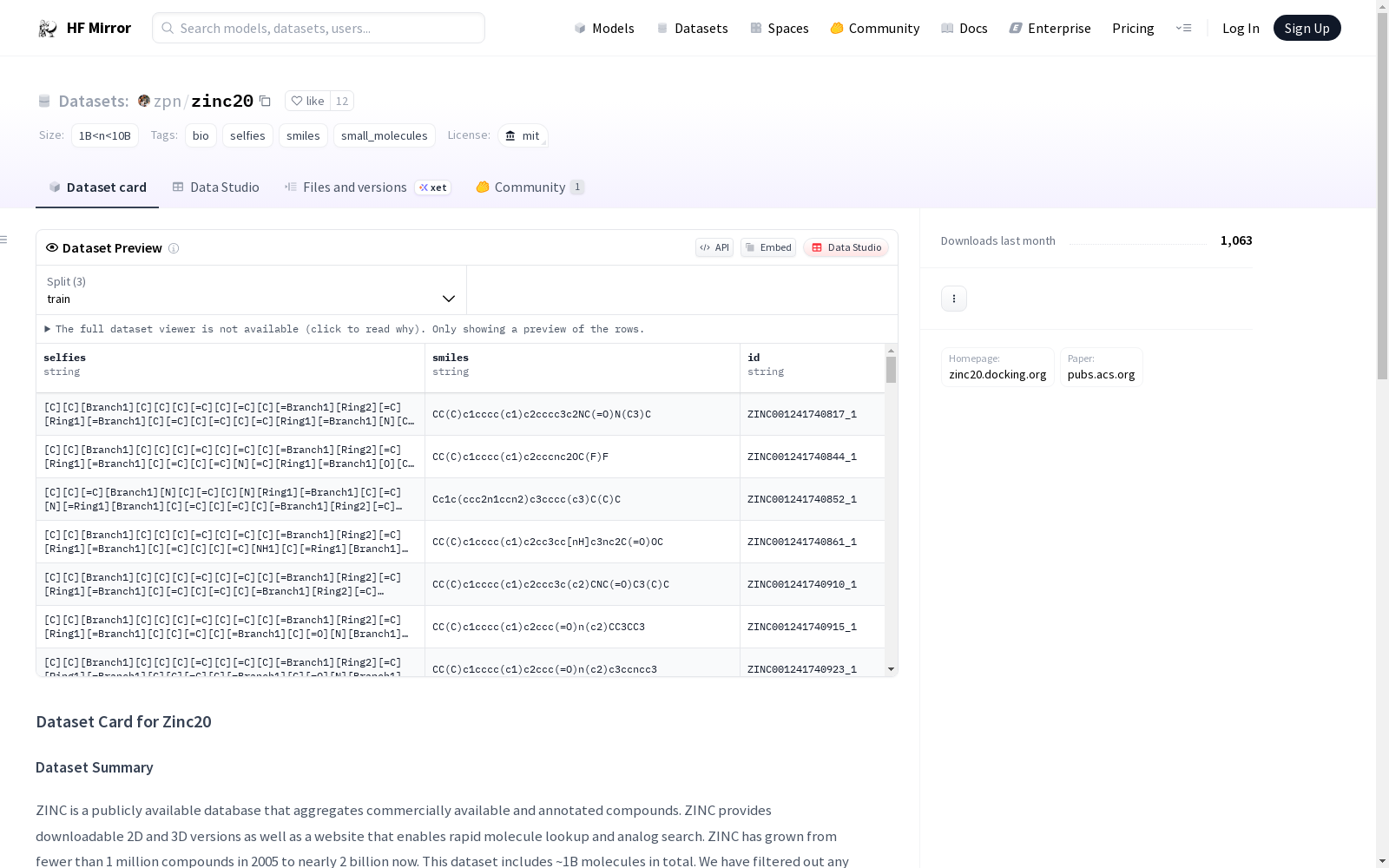Open the Embed option
This screenshot has height=868, width=1389.
tap(767, 247)
